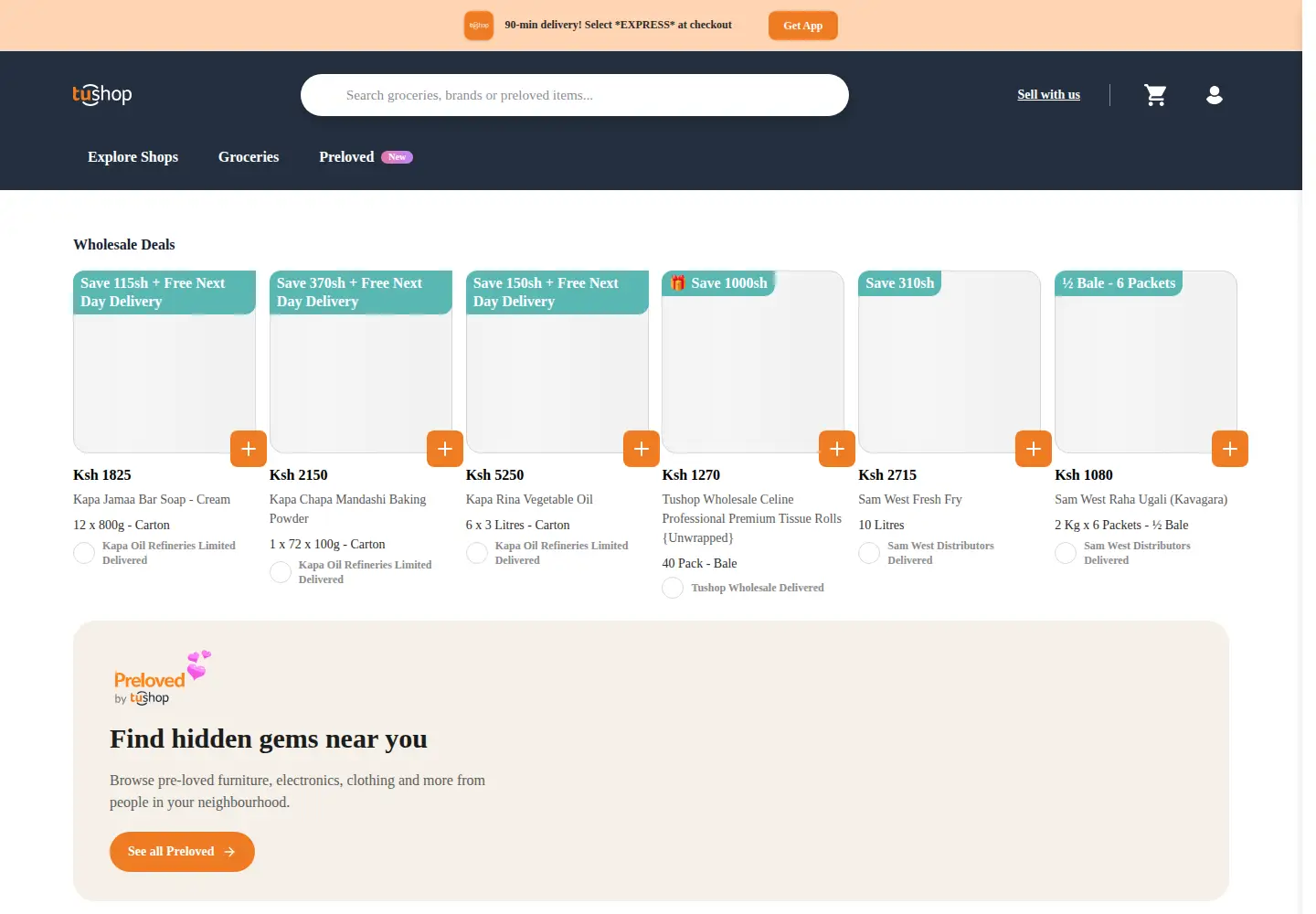
Task: Open Celine Tissue Rolls product image
Action: [x=753, y=362]
